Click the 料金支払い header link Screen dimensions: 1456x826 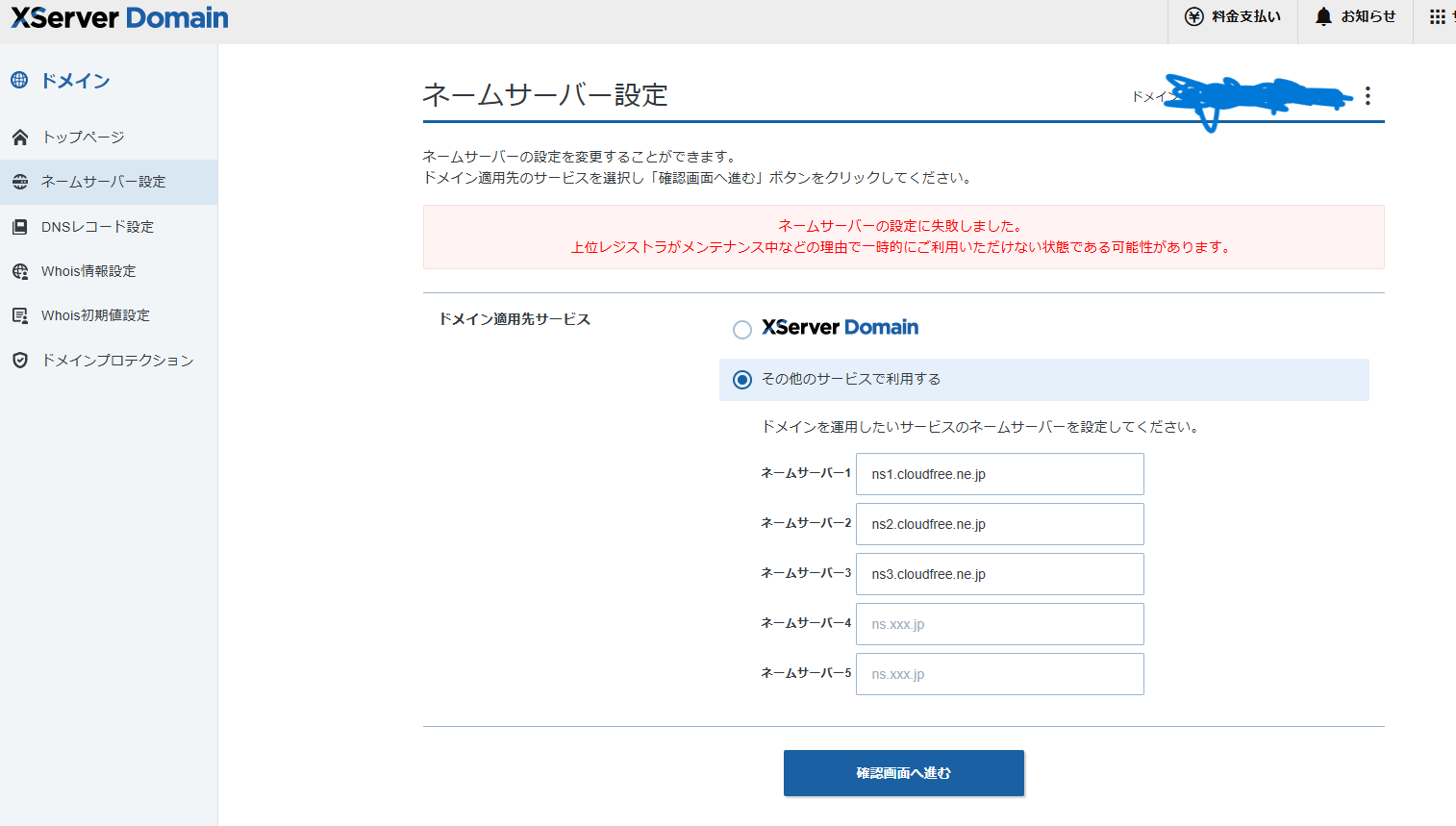tap(1233, 16)
